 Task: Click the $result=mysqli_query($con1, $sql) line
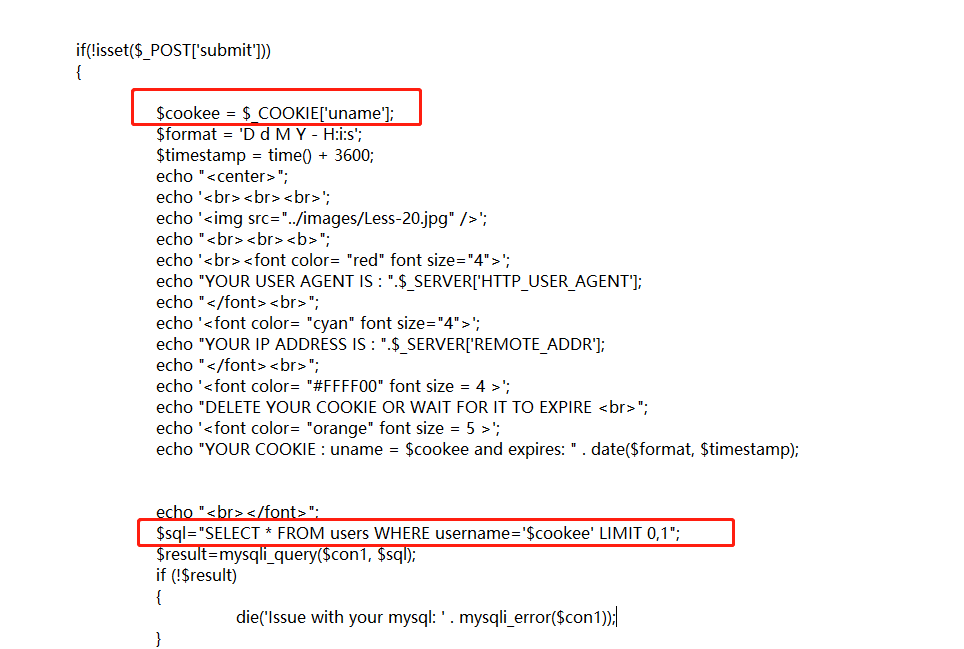pos(286,554)
